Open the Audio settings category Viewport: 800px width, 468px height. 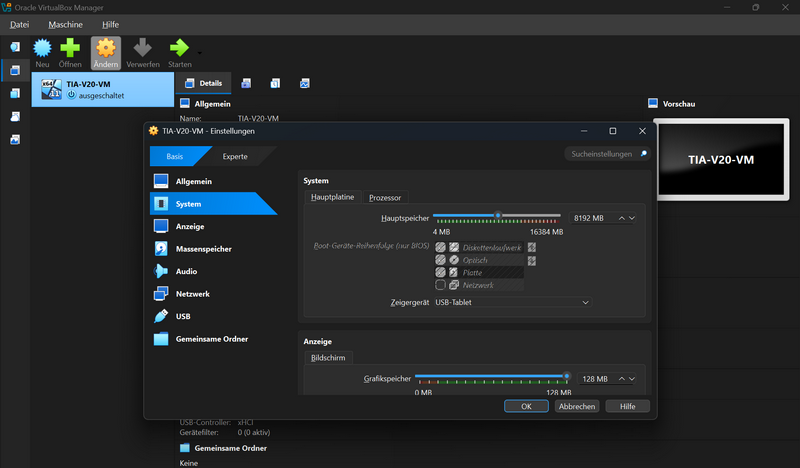pyautogui.click(x=186, y=271)
